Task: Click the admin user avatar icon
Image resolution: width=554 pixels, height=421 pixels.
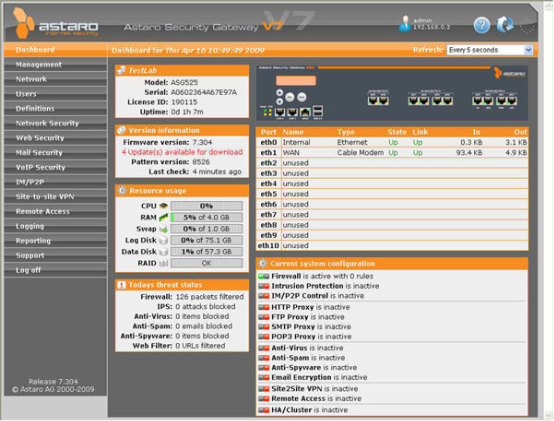Action: [405, 24]
